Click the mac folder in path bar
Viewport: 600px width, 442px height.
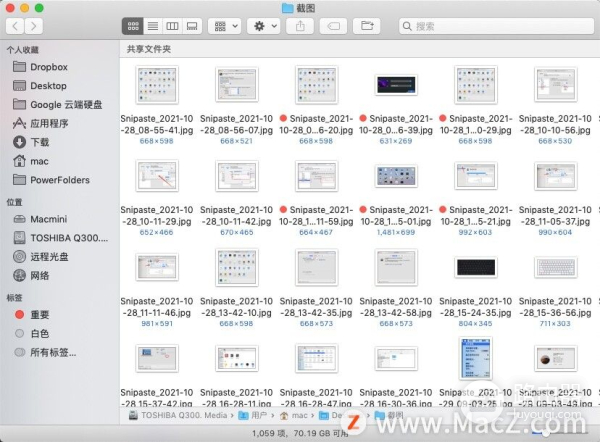294,415
